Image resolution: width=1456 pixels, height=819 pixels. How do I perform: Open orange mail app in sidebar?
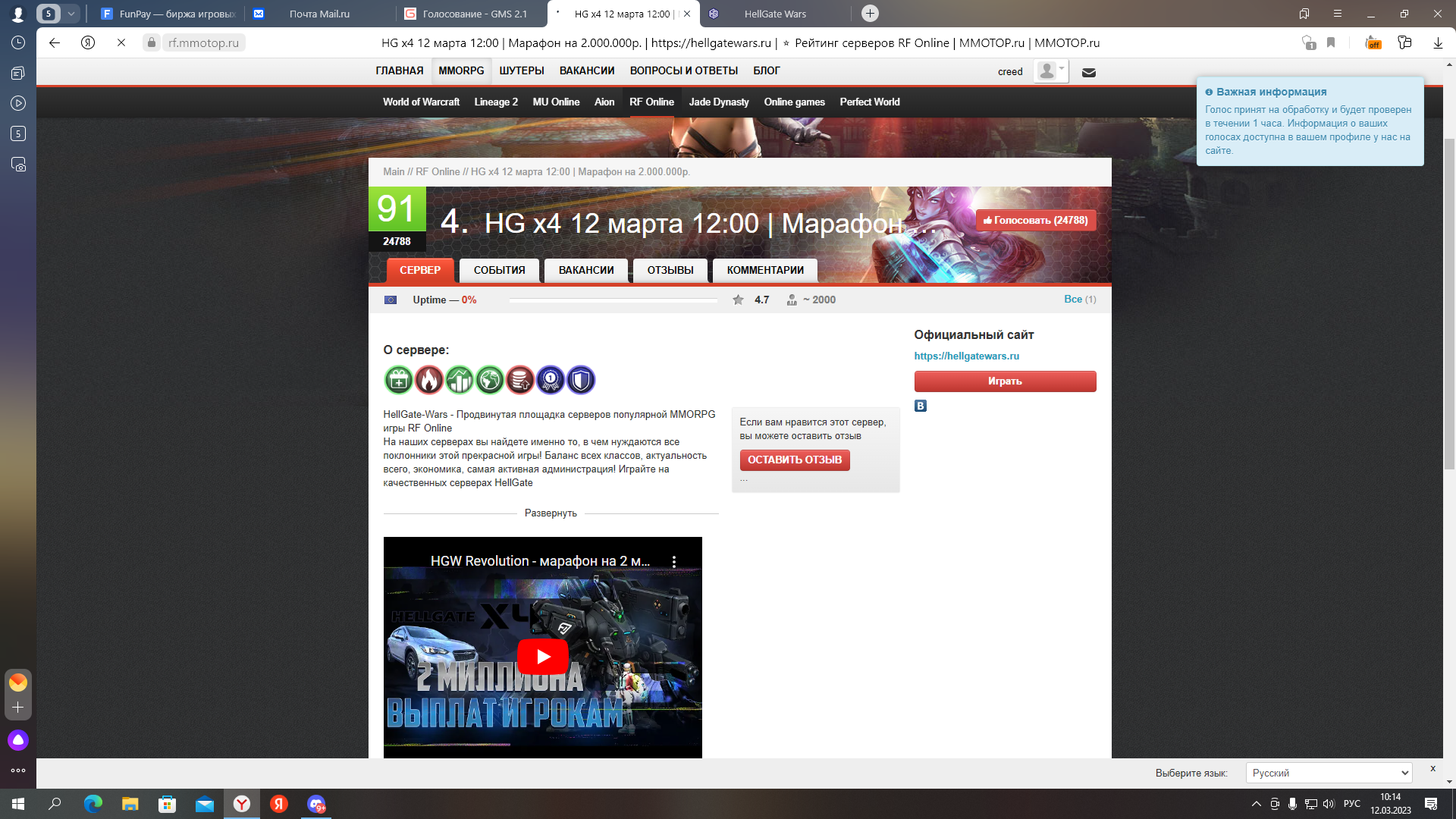[x=18, y=682]
